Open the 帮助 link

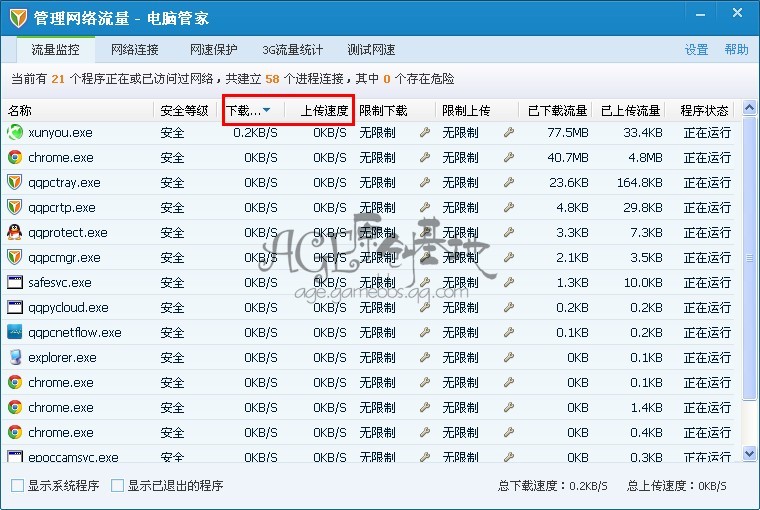pos(736,49)
